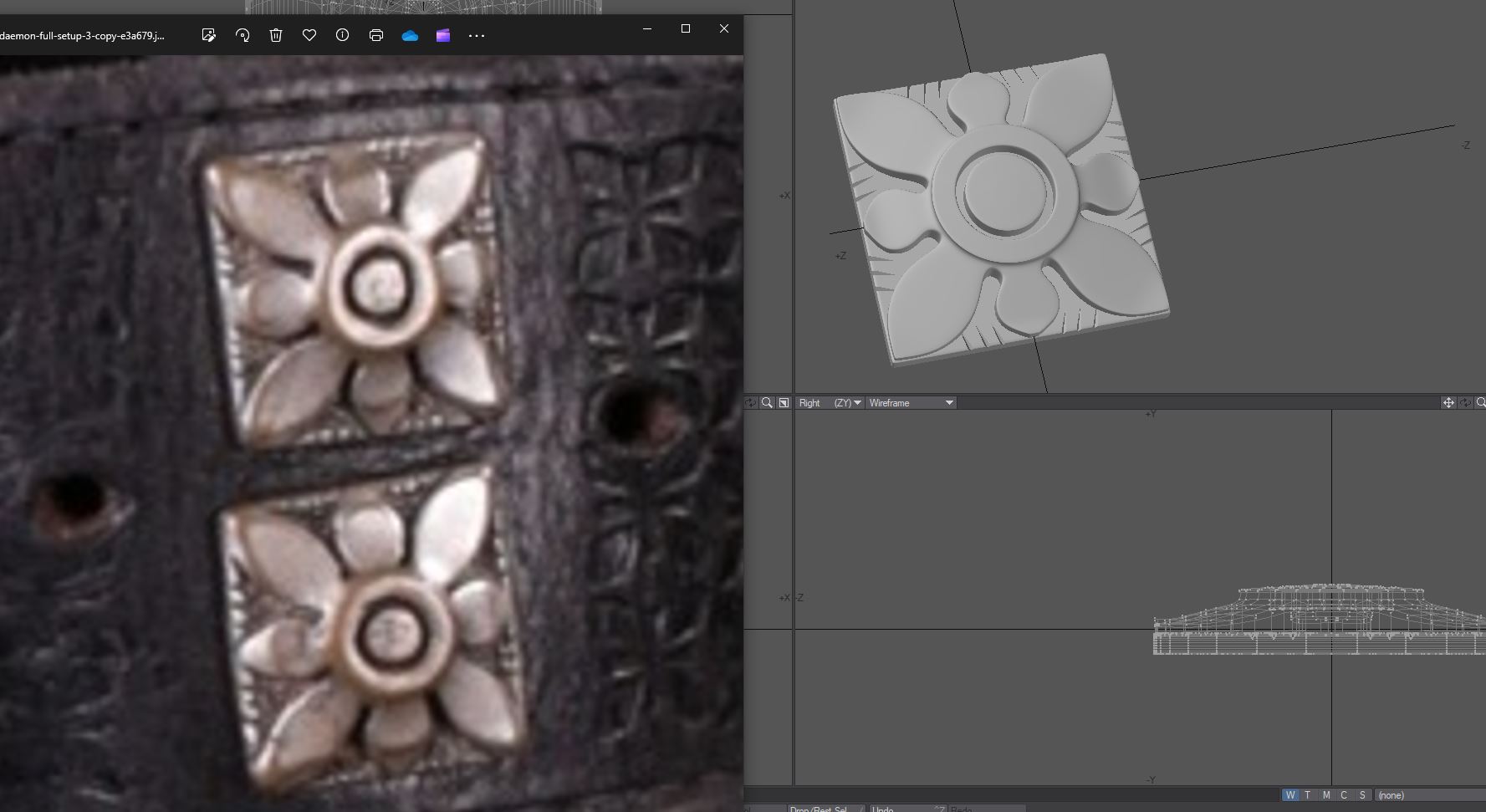Select the T texture map mode

tap(1308, 795)
